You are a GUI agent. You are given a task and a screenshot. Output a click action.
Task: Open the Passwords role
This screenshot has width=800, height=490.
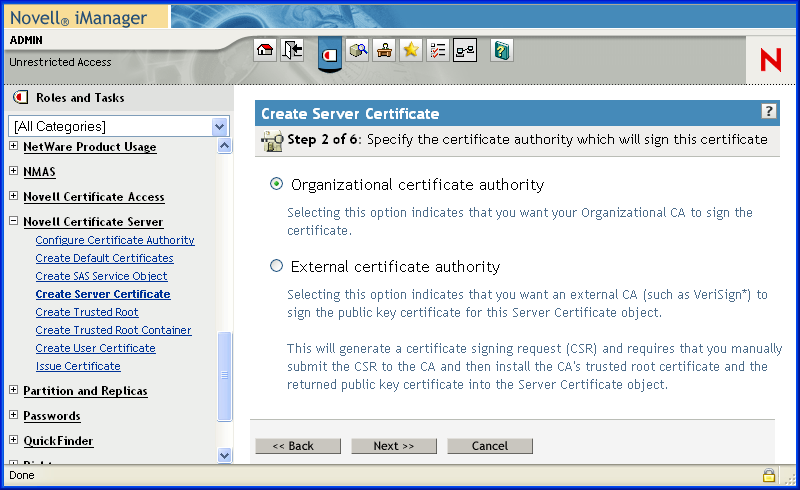pos(52,416)
